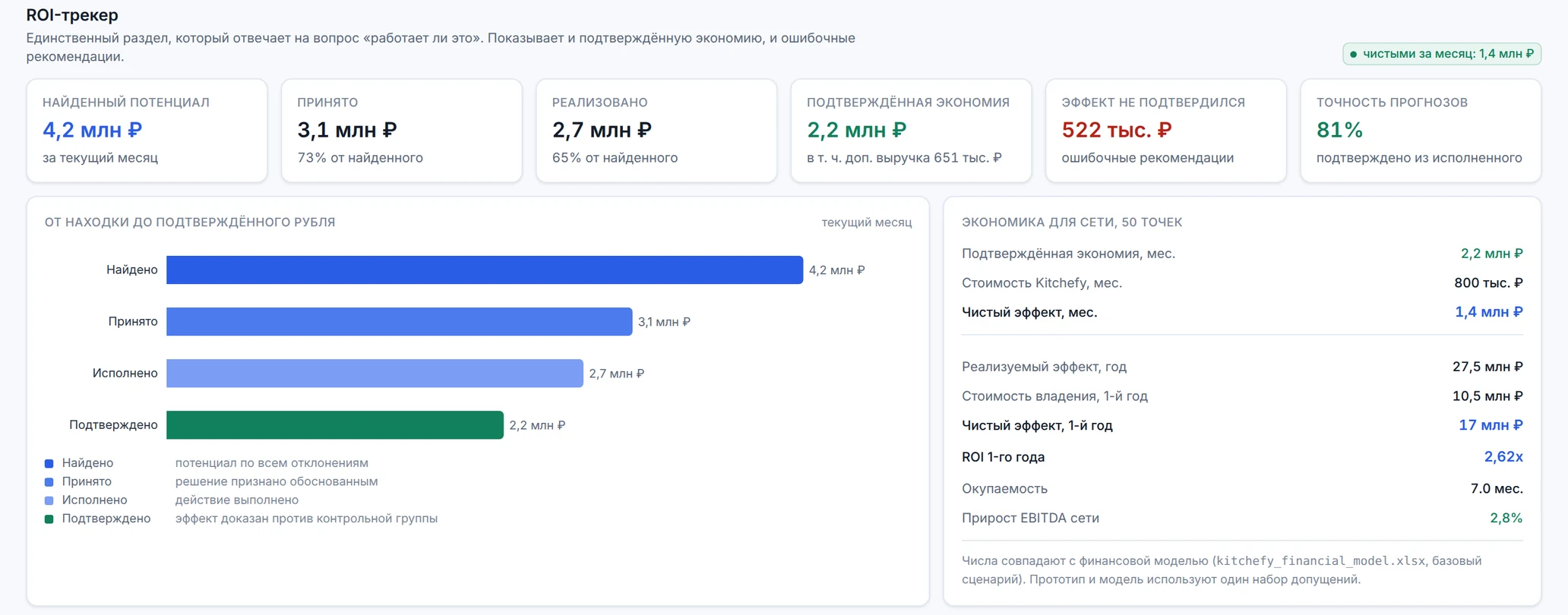Click the light blue «Исполнено» bar
Image resolution: width=1568 pixels, height=615 pixels.
[x=375, y=374]
